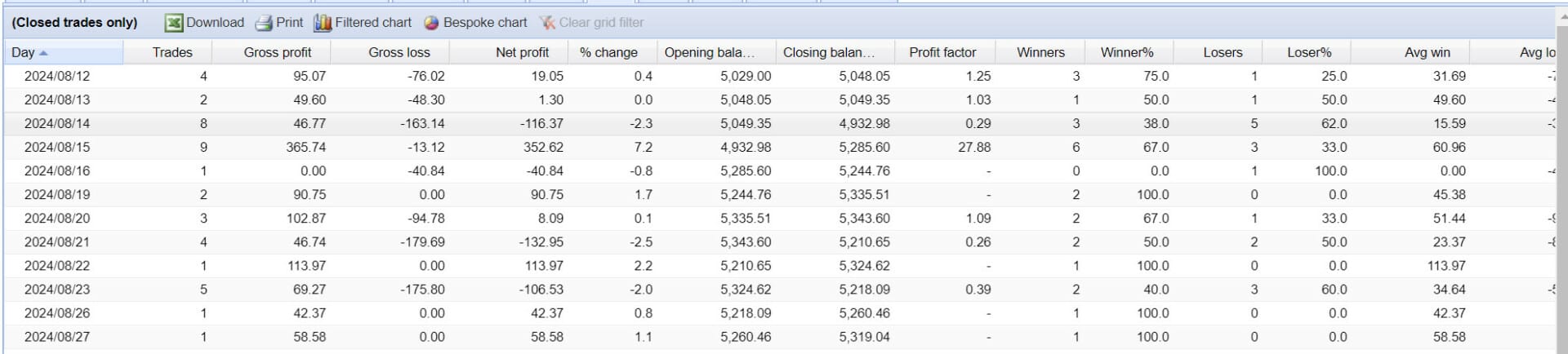This screenshot has width=1568, height=354.
Task: Select the row dated 2024/08/15
Action: pyautogui.click(x=780, y=148)
